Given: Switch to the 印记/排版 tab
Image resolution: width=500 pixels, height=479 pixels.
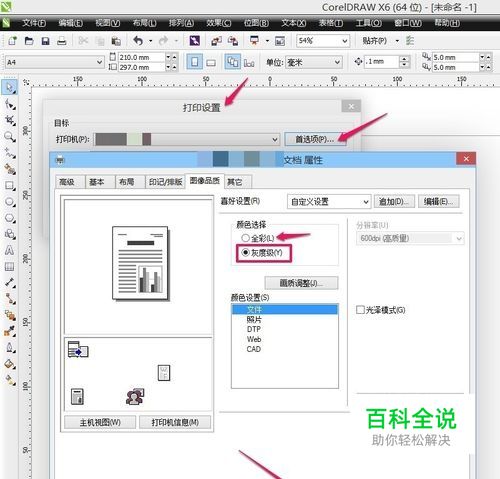Looking at the screenshot, I should coord(165,182).
